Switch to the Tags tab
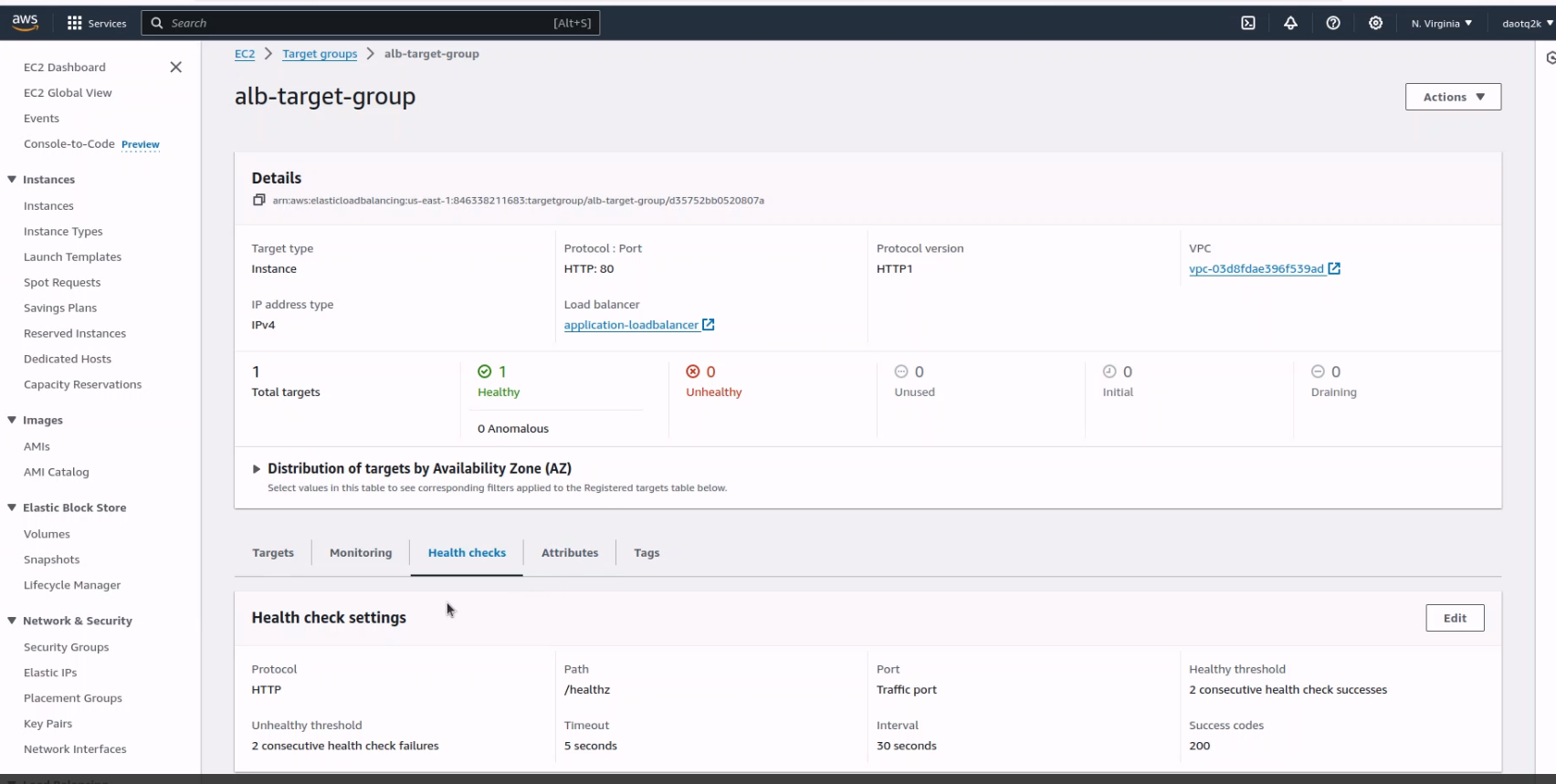1556x784 pixels. coord(647,553)
